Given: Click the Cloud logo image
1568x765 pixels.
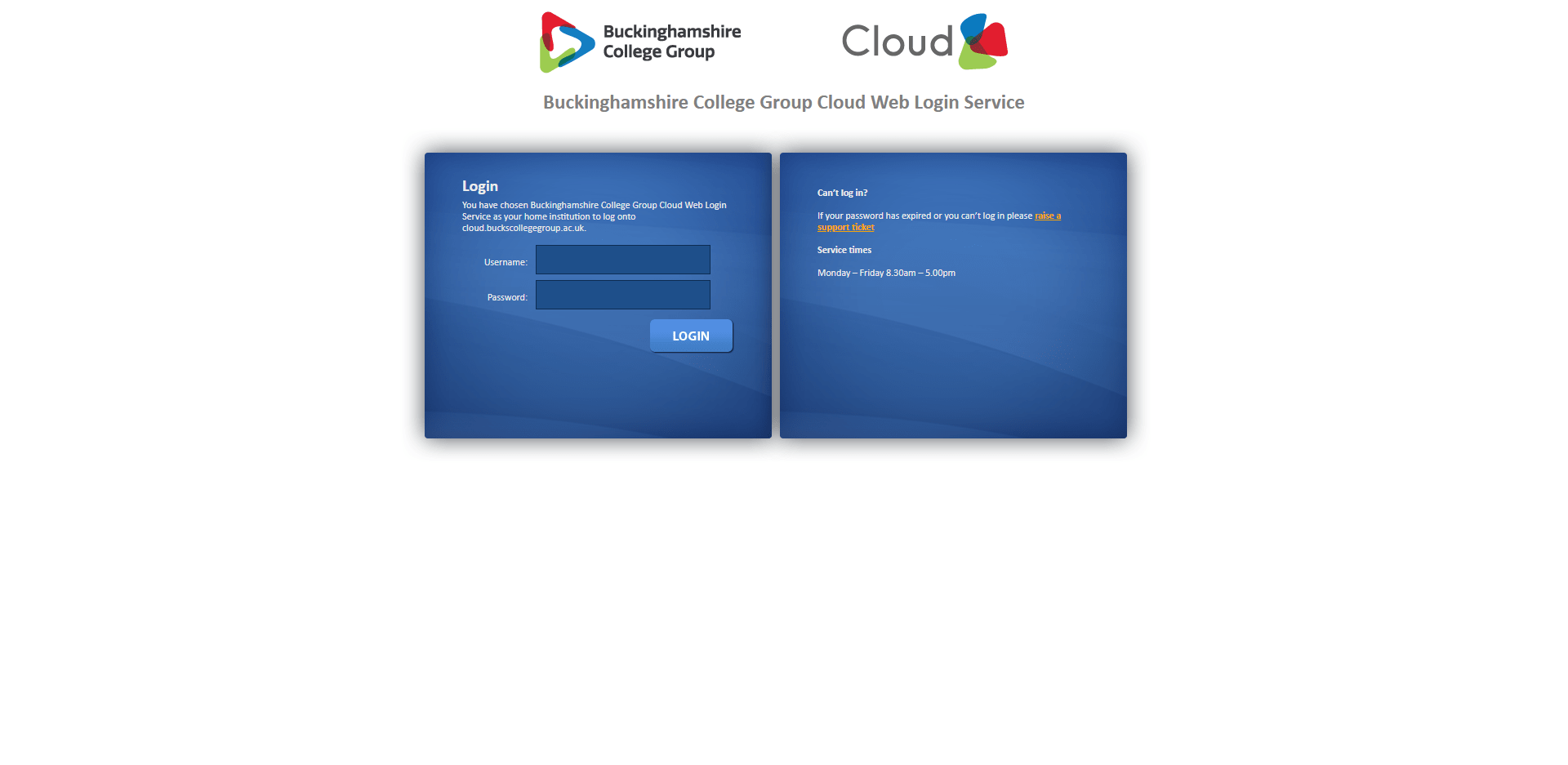Looking at the screenshot, I should 924,41.
